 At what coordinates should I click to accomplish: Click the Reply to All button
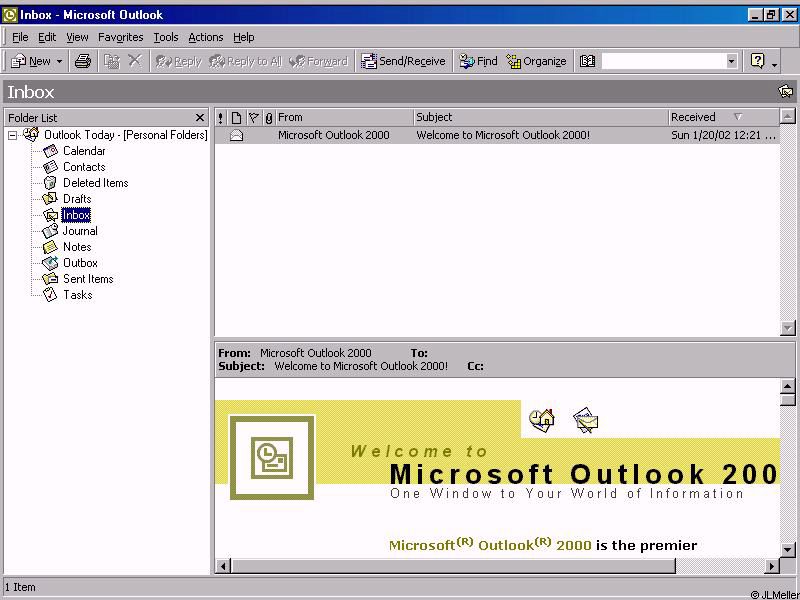tap(245, 61)
